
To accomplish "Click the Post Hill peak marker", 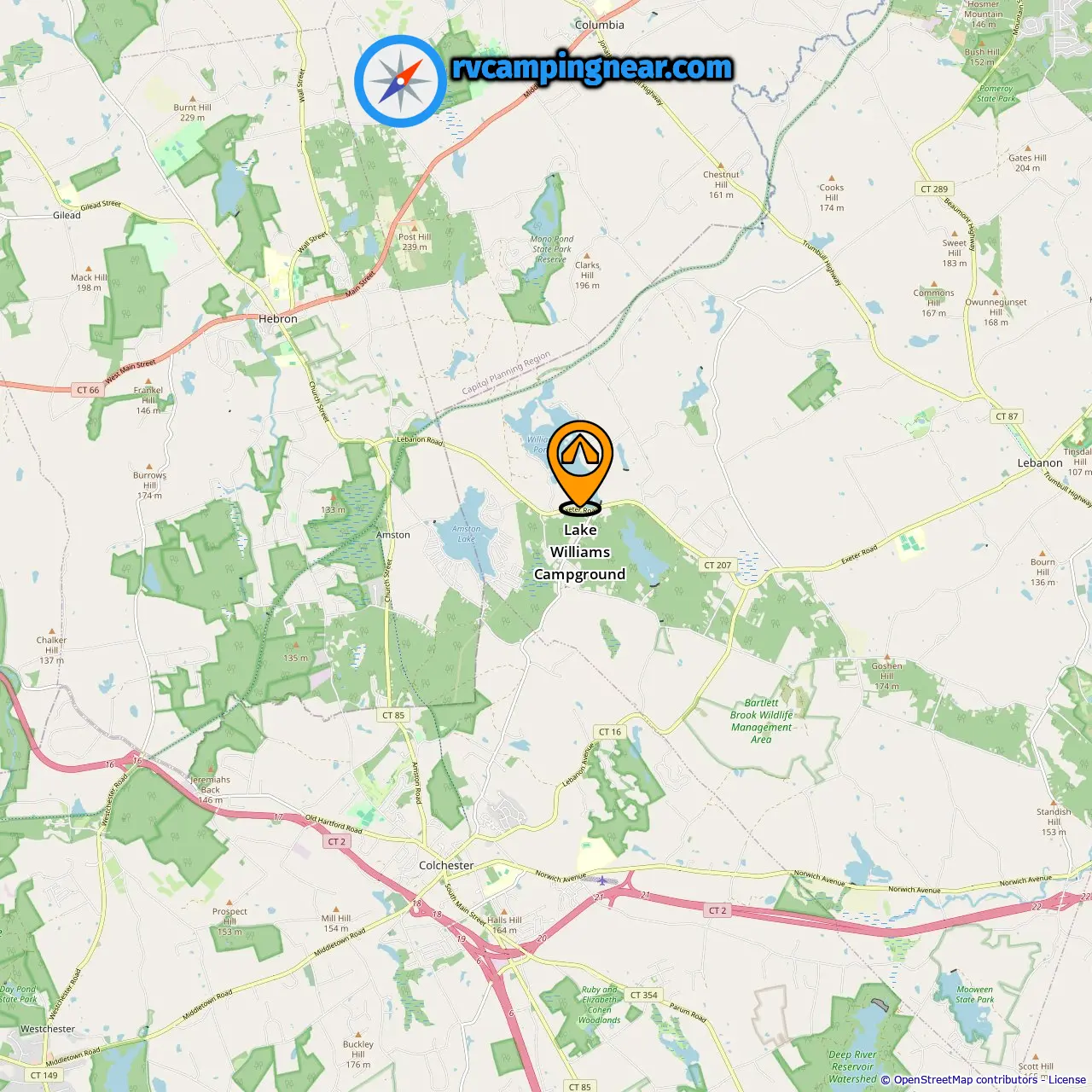I will (x=415, y=228).
